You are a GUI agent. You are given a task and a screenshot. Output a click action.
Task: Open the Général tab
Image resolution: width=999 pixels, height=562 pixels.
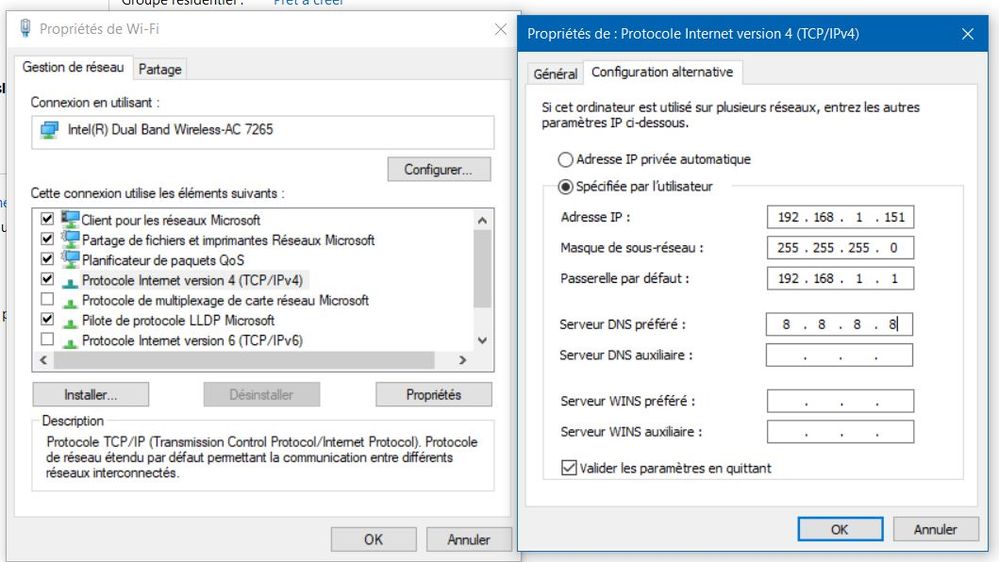click(555, 74)
